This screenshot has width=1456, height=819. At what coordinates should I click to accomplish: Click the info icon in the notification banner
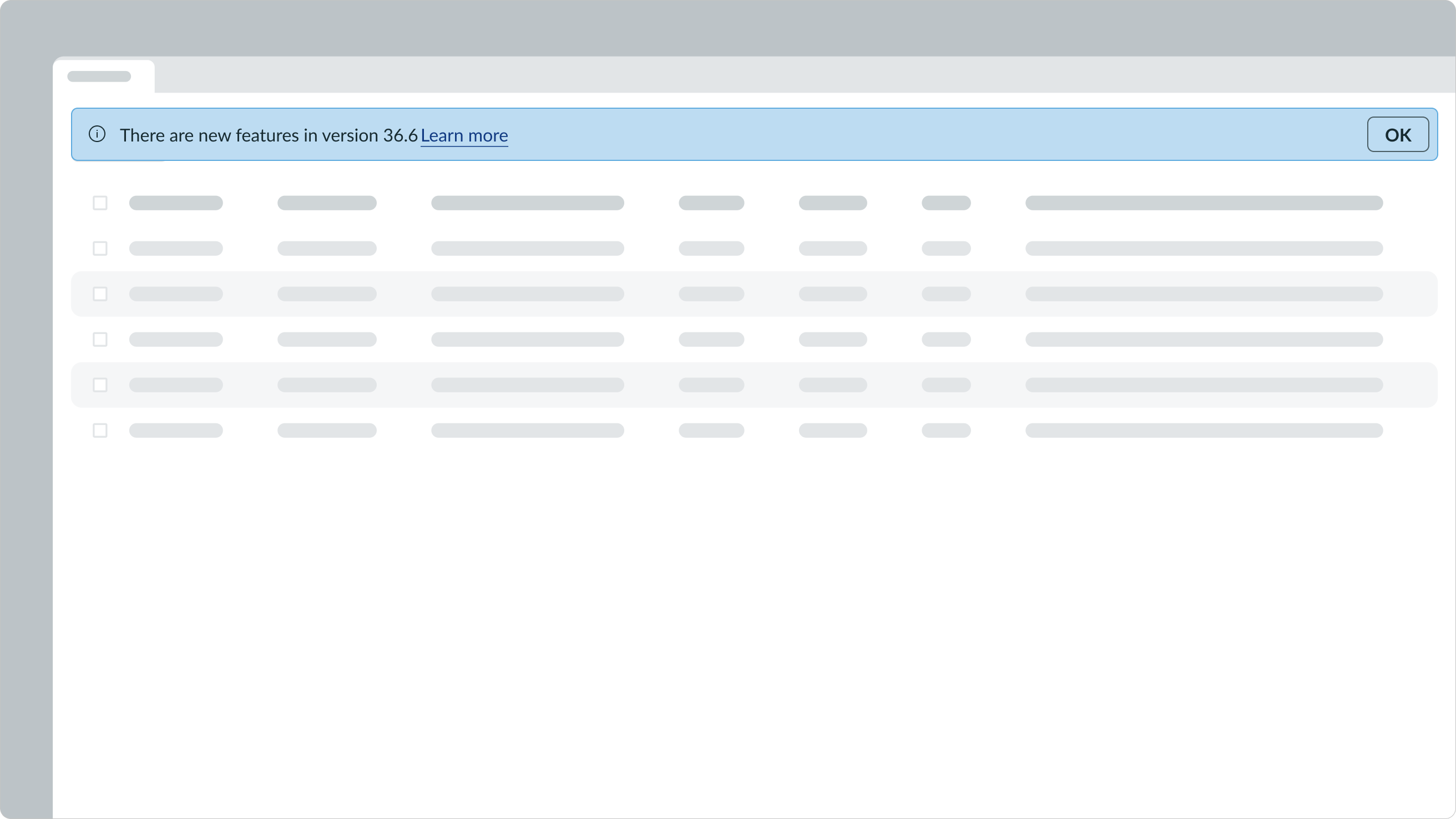click(x=97, y=134)
